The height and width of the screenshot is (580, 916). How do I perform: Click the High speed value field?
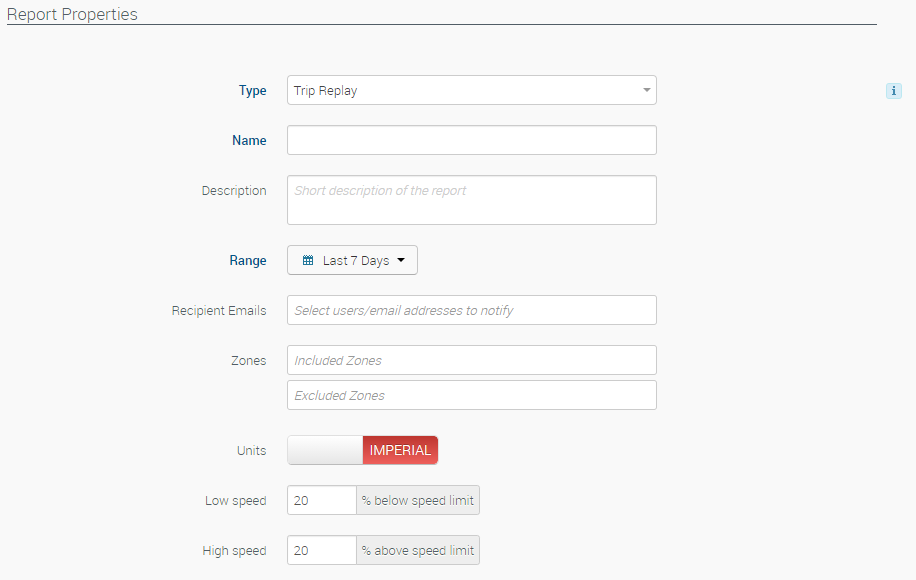click(321, 550)
